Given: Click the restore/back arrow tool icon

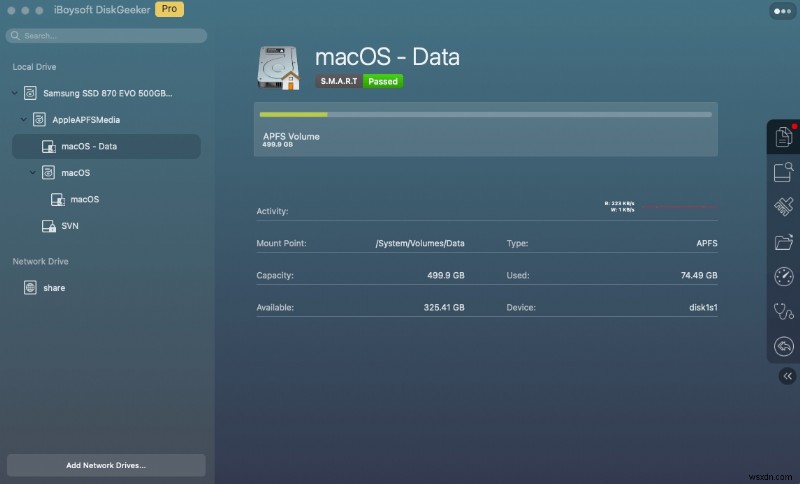Looking at the screenshot, I should pyautogui.click(x=784, y=346).
